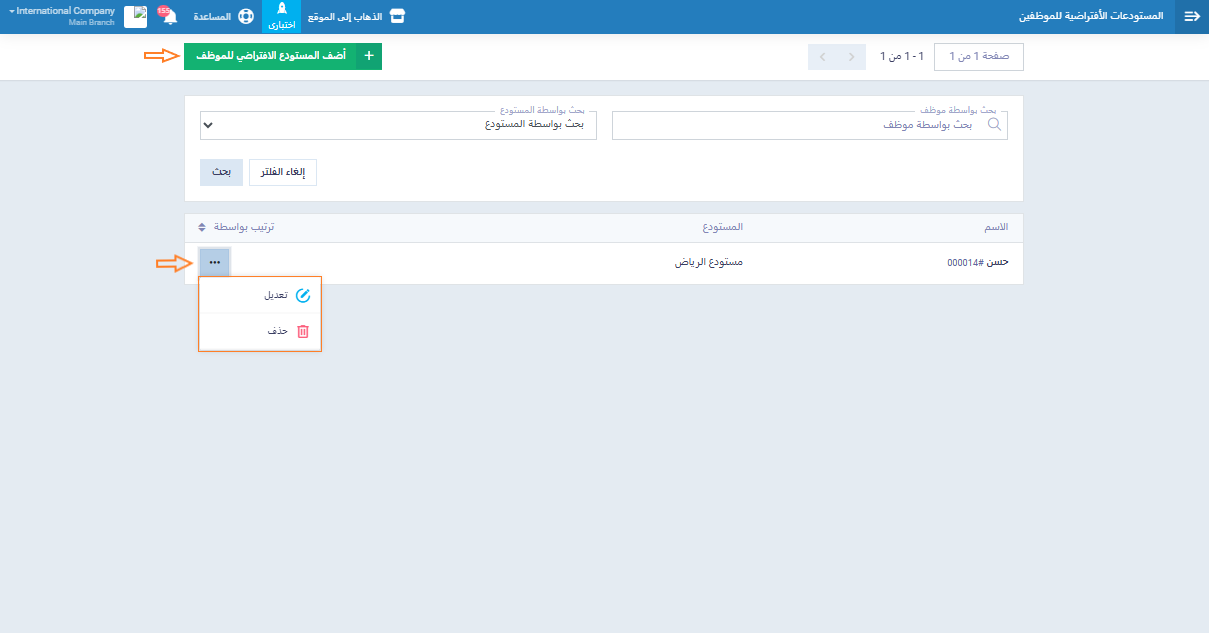Click the store icon for الذهاب إلى الموقع

pyautogui.click(x=398, y=17)
